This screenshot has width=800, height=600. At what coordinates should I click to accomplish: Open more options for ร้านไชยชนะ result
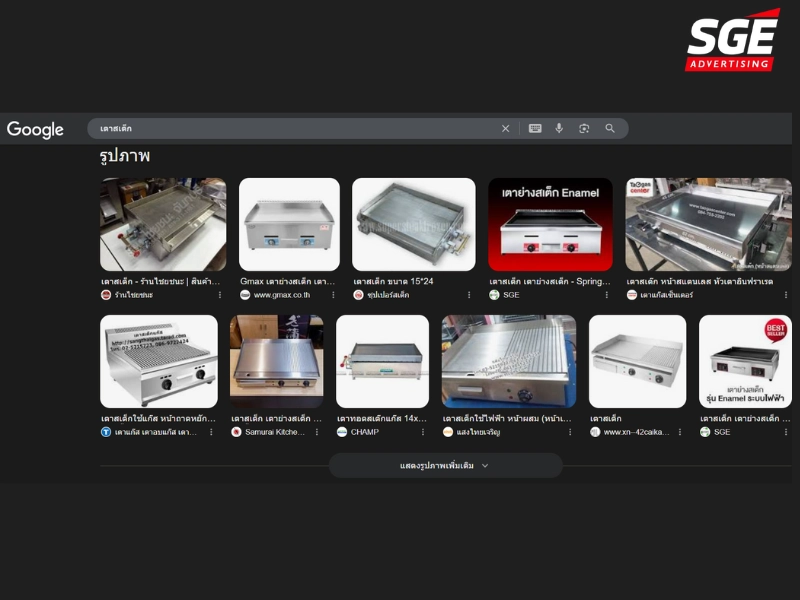click(x=220, y=295)
